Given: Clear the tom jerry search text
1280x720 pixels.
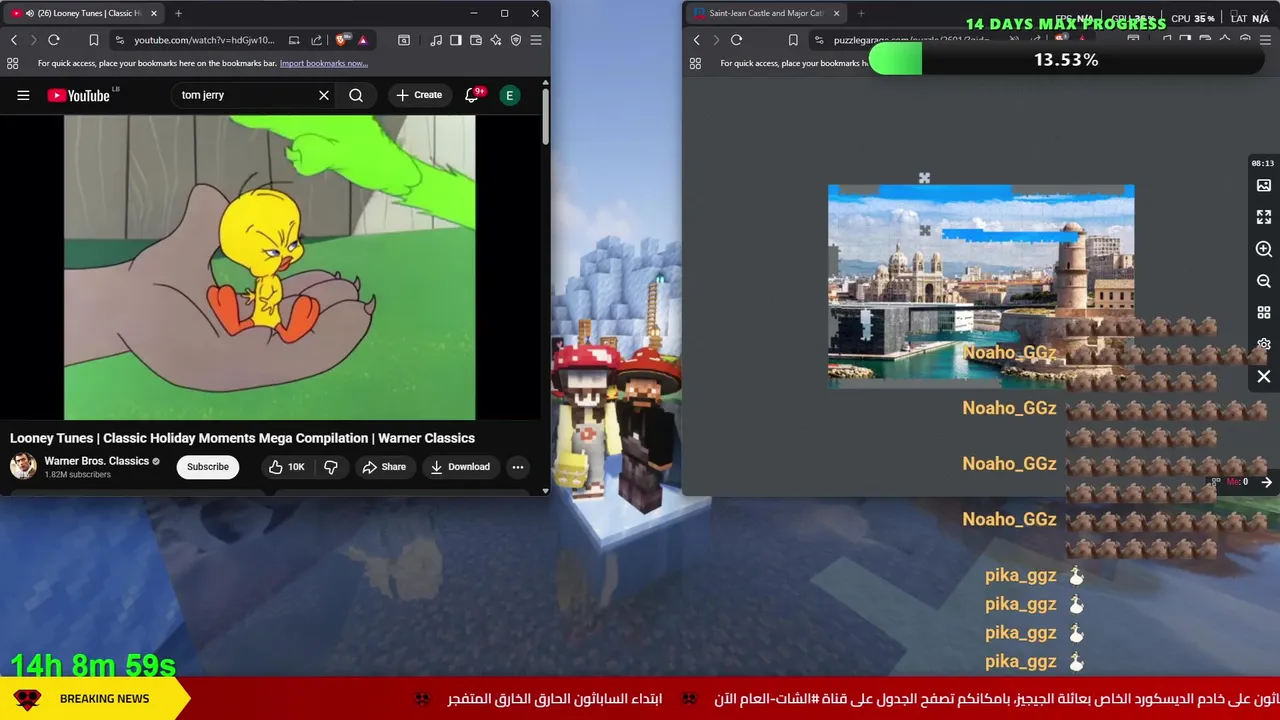Looking at the screenshot, I should [324, 95].
